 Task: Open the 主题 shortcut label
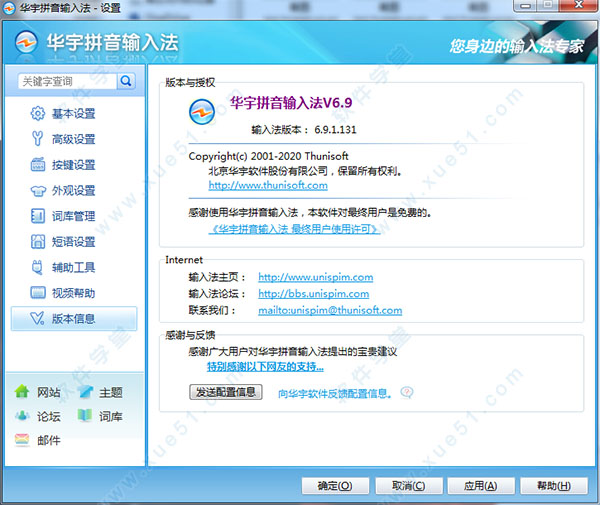point(111,392)
